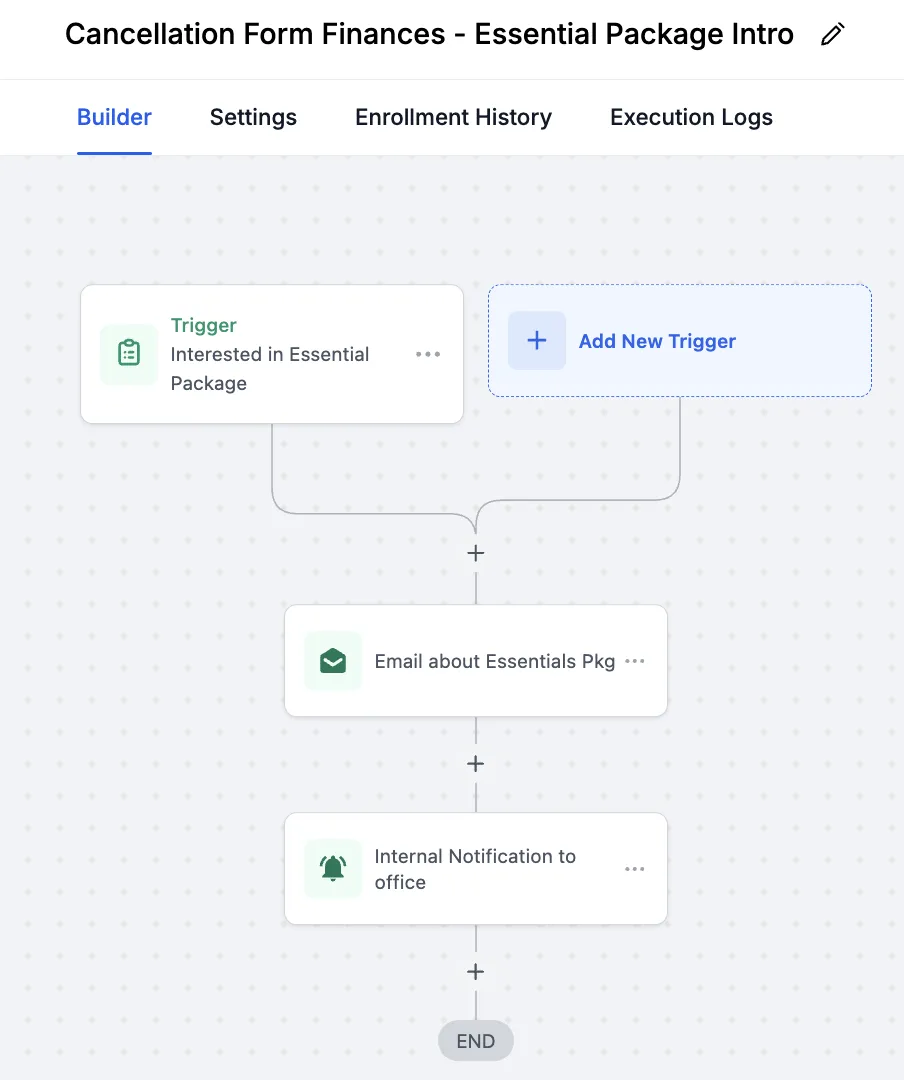Open the Trigger card three-dot menu

[x=428, y=354]
